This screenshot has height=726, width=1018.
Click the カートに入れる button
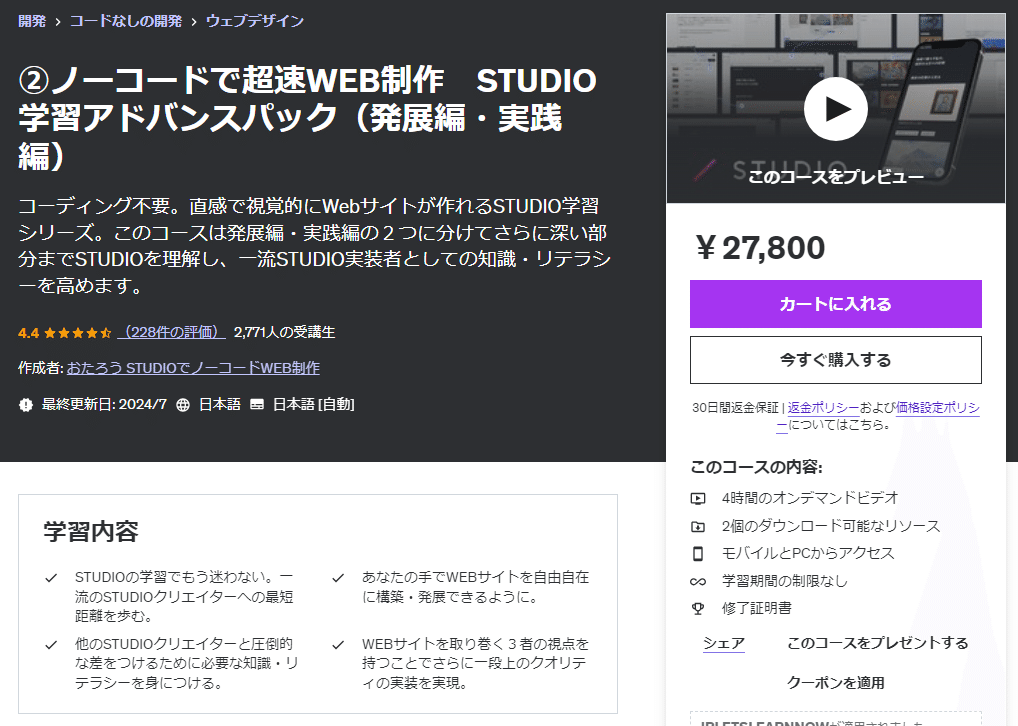coord(835,303)
